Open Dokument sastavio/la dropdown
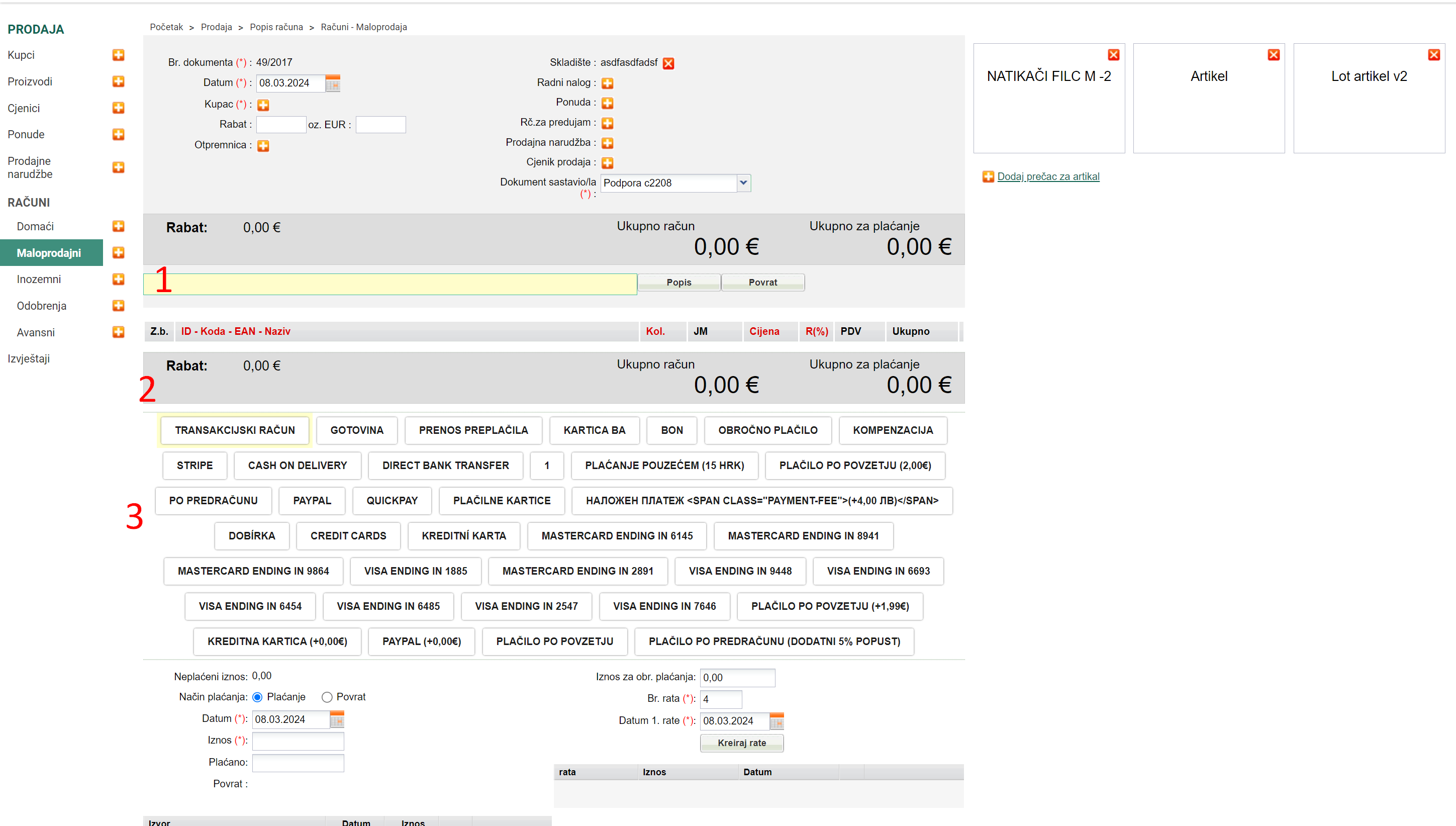This screenshot has height=826, width=1456. [743, 182]
